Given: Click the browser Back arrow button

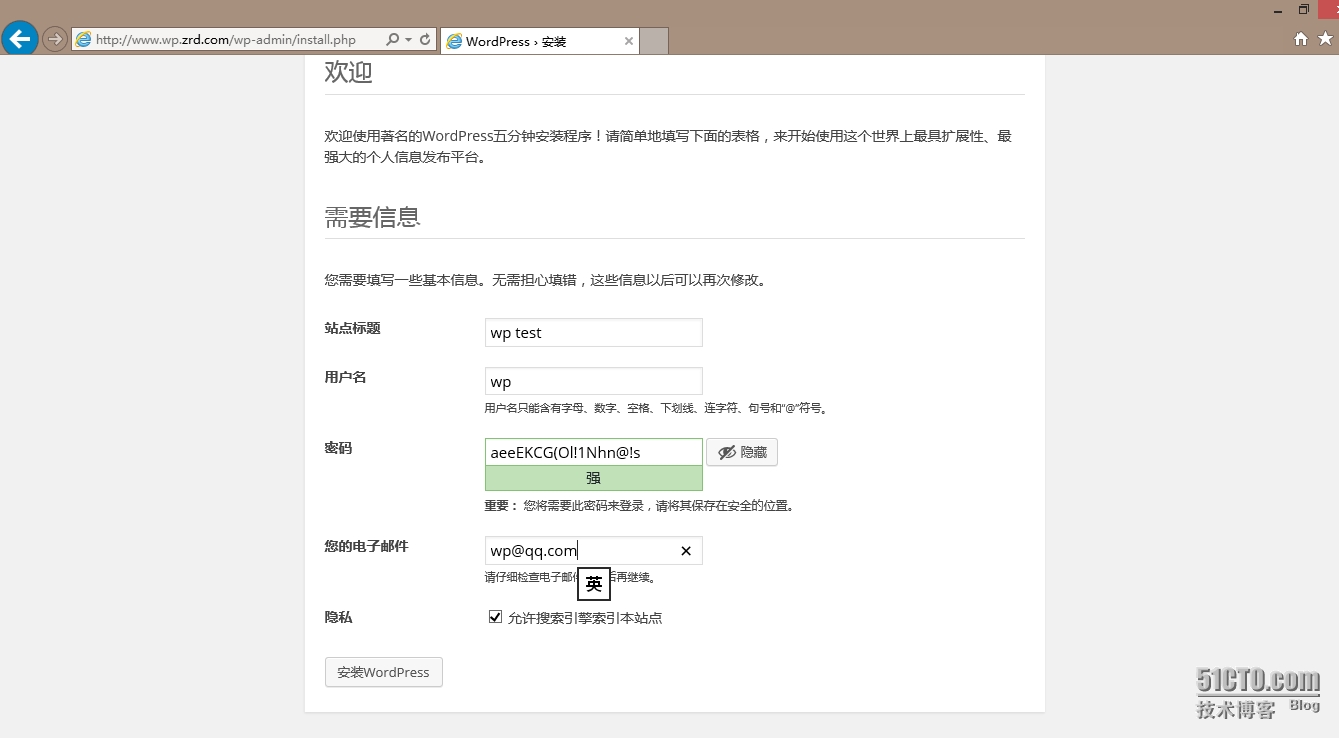Looking at the screenshot, I should 20,39.
